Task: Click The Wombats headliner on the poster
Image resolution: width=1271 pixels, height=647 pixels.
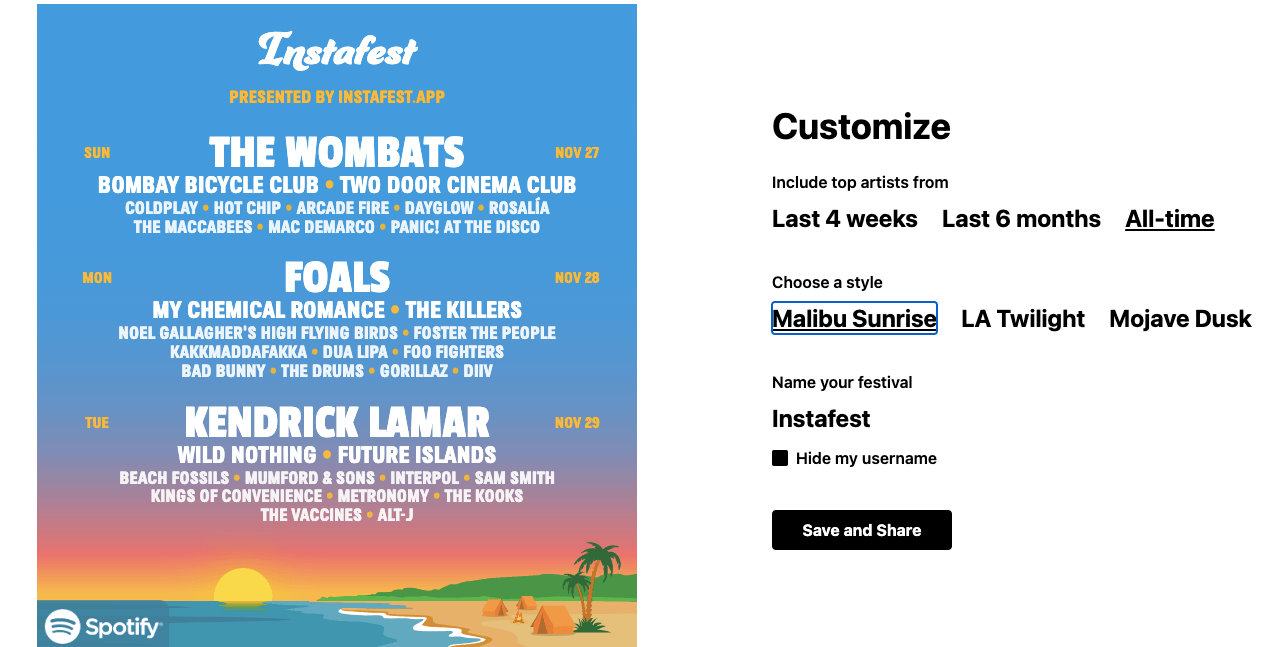Action: 337,153
